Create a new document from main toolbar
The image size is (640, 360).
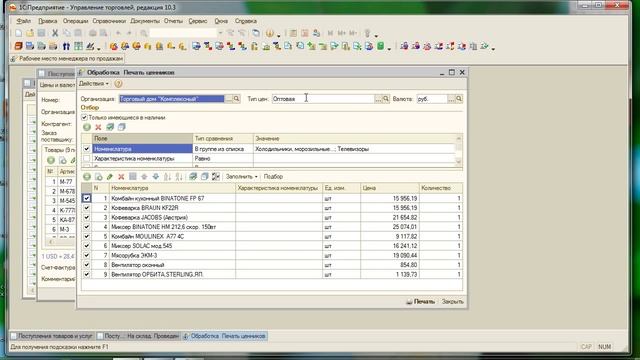pyautogui.click(x=18, y=33)
